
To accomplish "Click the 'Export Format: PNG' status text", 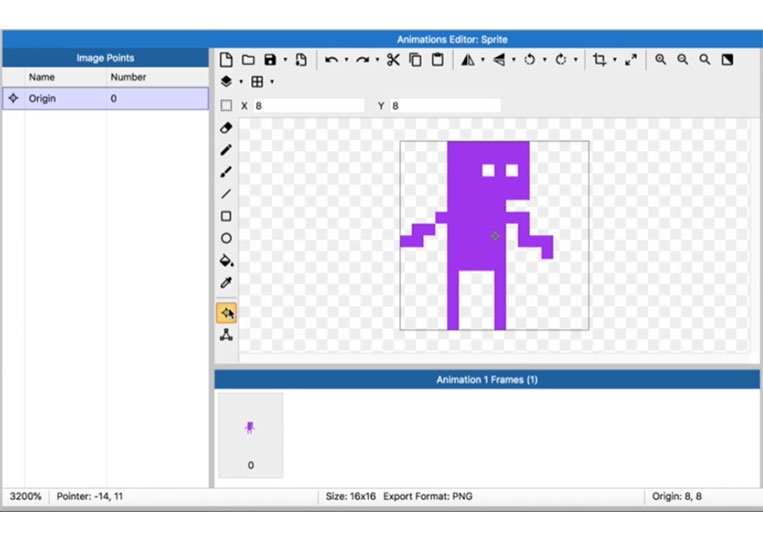I will (428, 497).
